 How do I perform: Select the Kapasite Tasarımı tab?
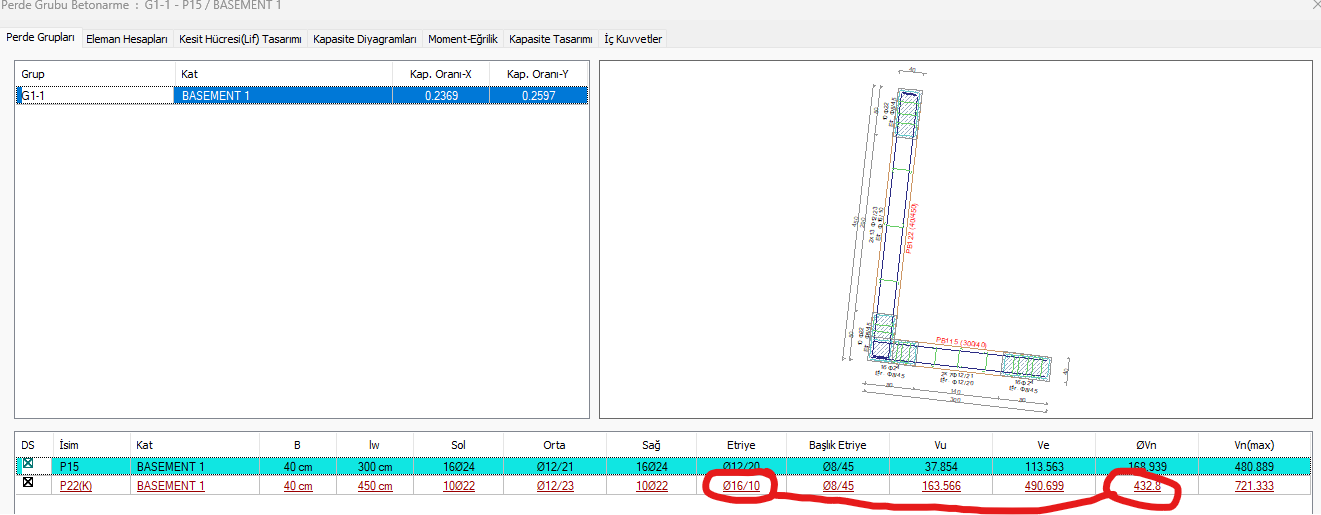(551, 39)
